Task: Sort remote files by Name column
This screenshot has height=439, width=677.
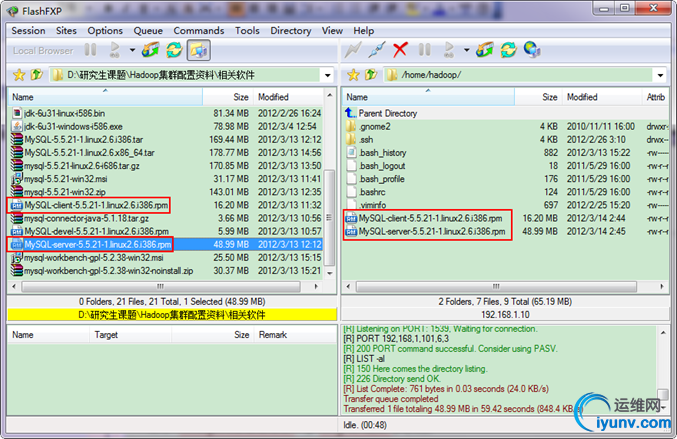Action: 429,97
